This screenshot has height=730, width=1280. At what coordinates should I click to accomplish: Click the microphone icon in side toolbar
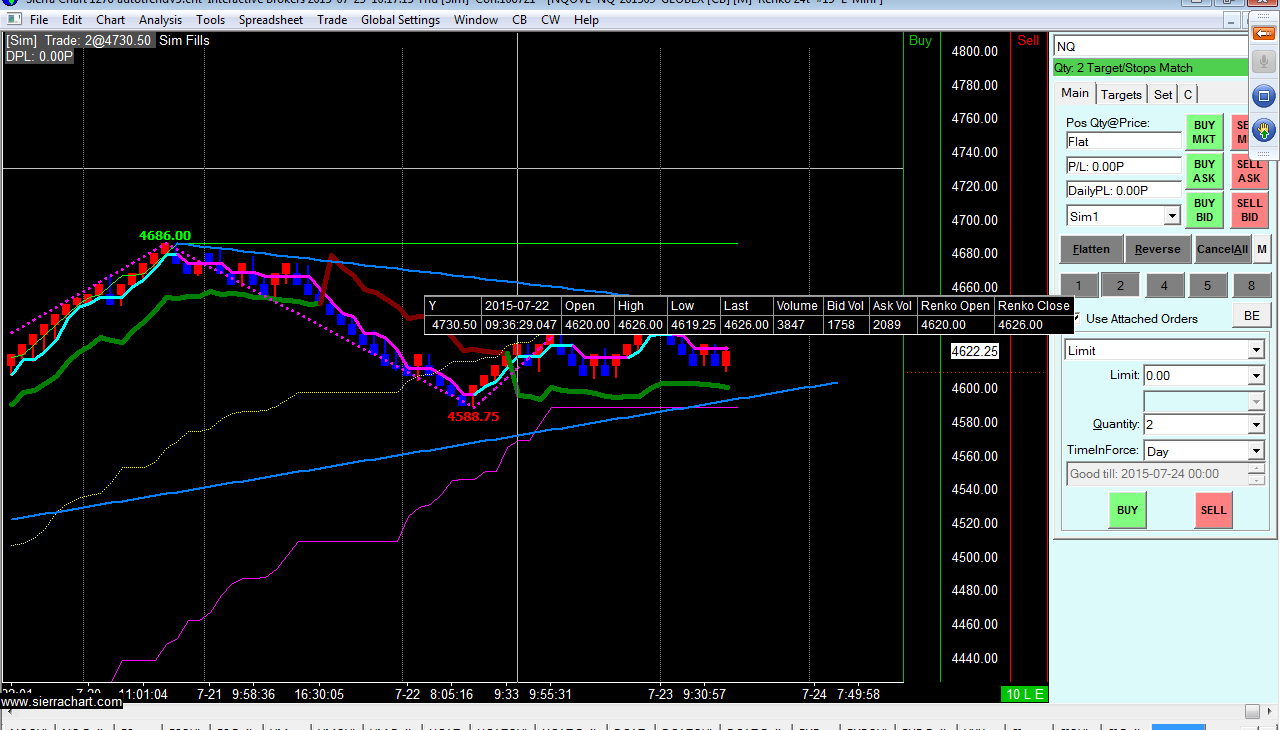point(1264,63)
